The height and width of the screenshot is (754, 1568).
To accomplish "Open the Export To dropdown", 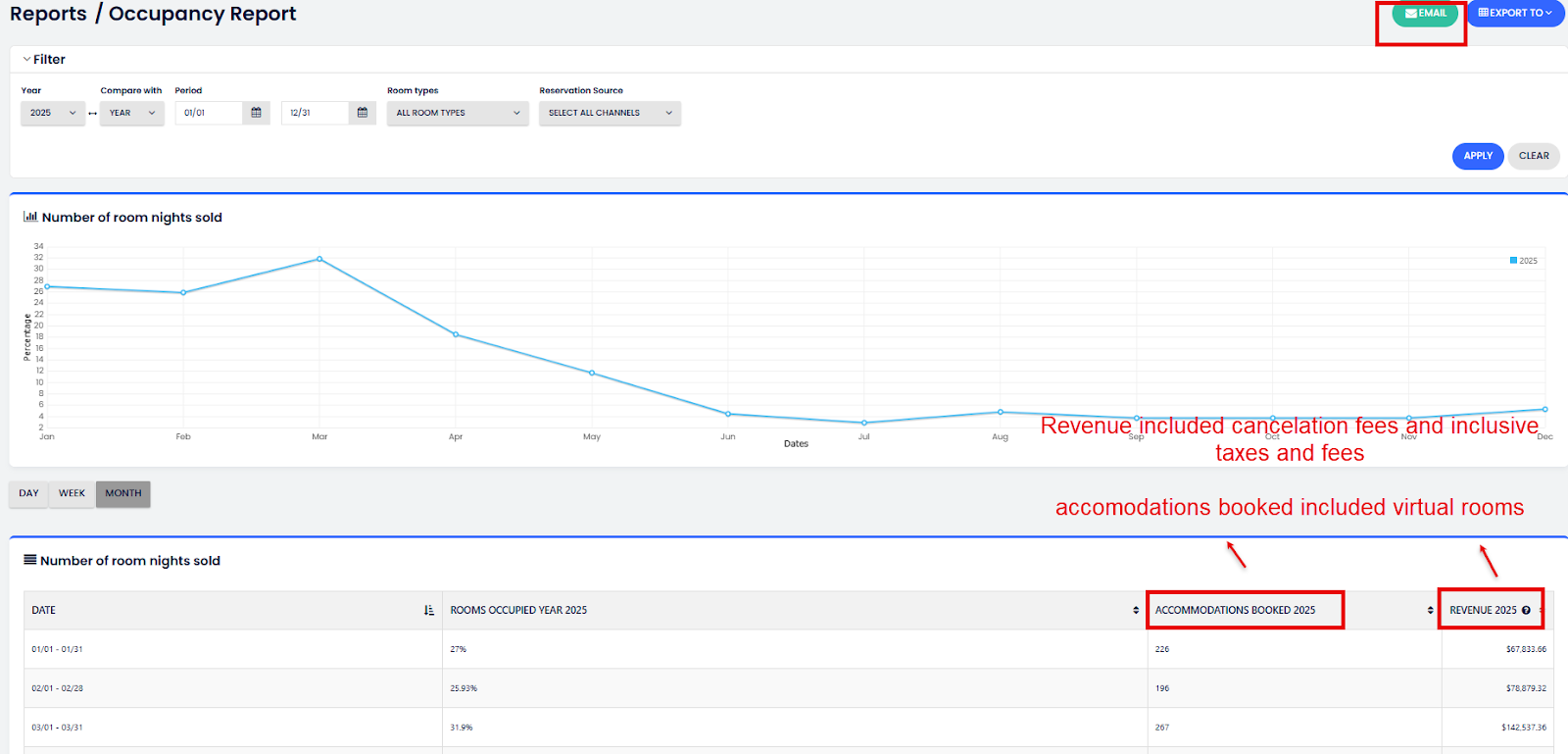I will pos(1514,14).
